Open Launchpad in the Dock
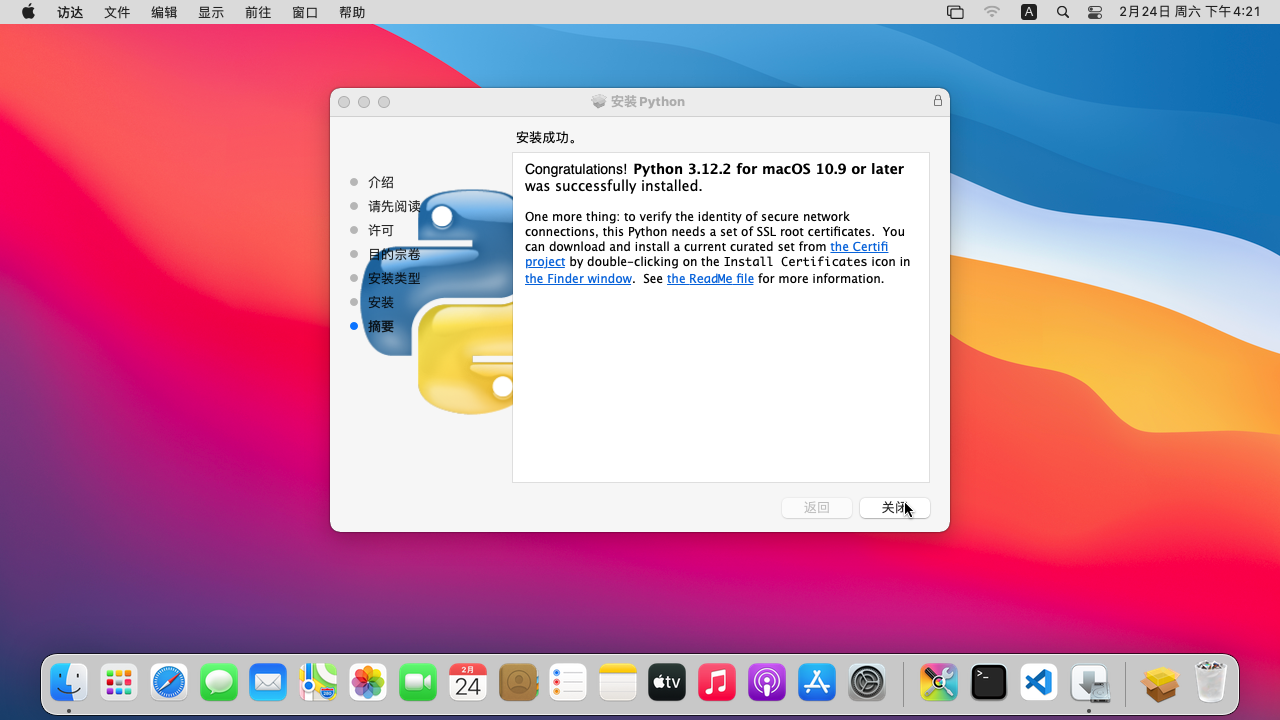 (x=119, y=683)
